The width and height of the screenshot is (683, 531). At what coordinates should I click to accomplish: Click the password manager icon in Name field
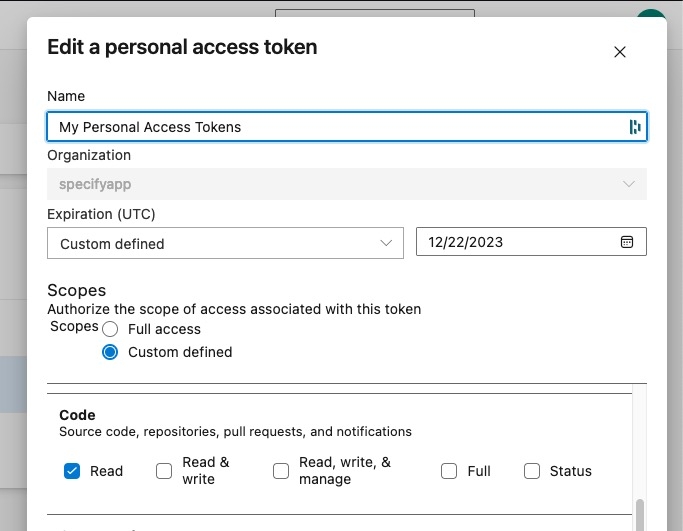point(634,127)
